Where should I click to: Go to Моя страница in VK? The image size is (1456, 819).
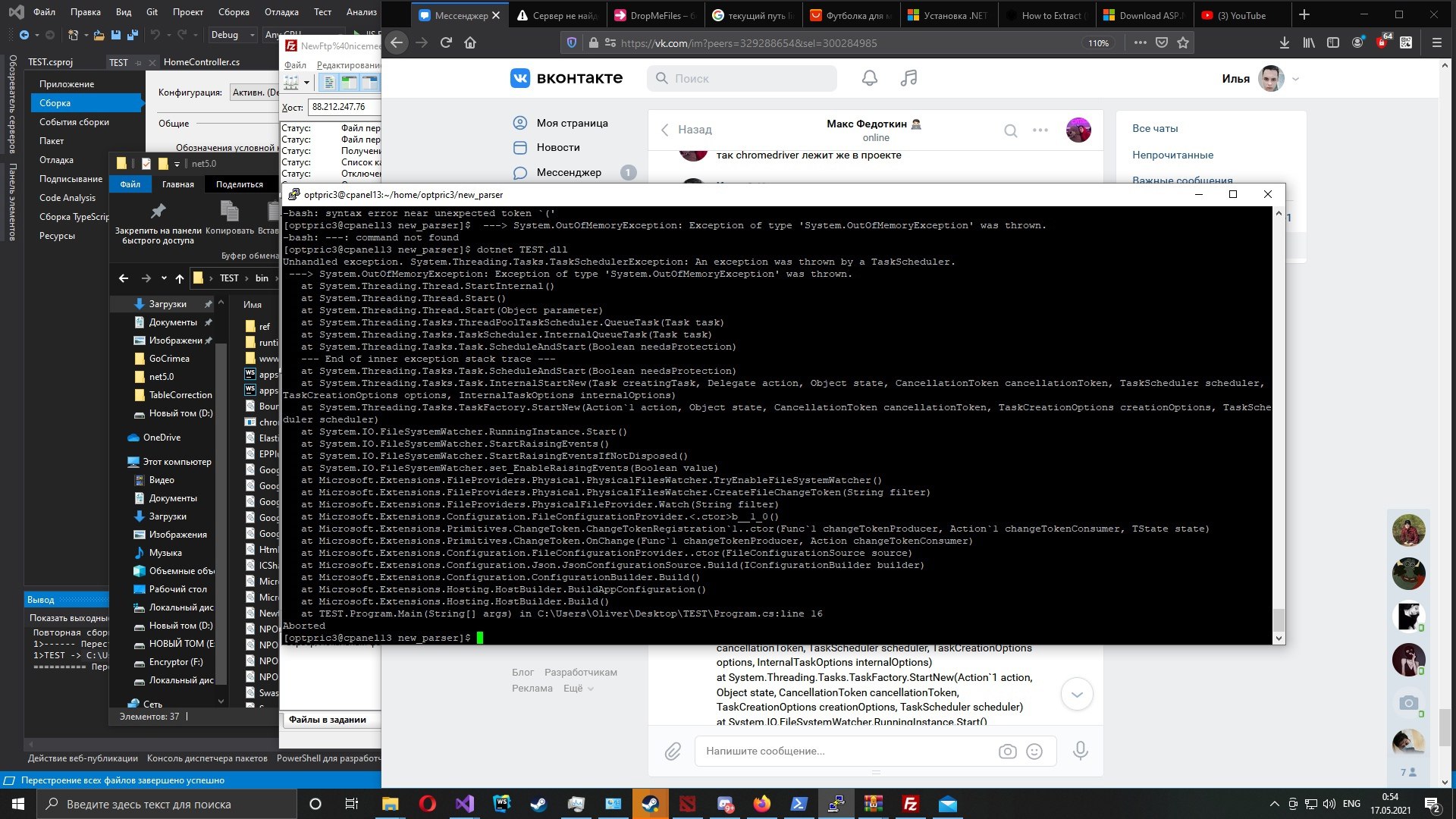click(x=573, y=123)
